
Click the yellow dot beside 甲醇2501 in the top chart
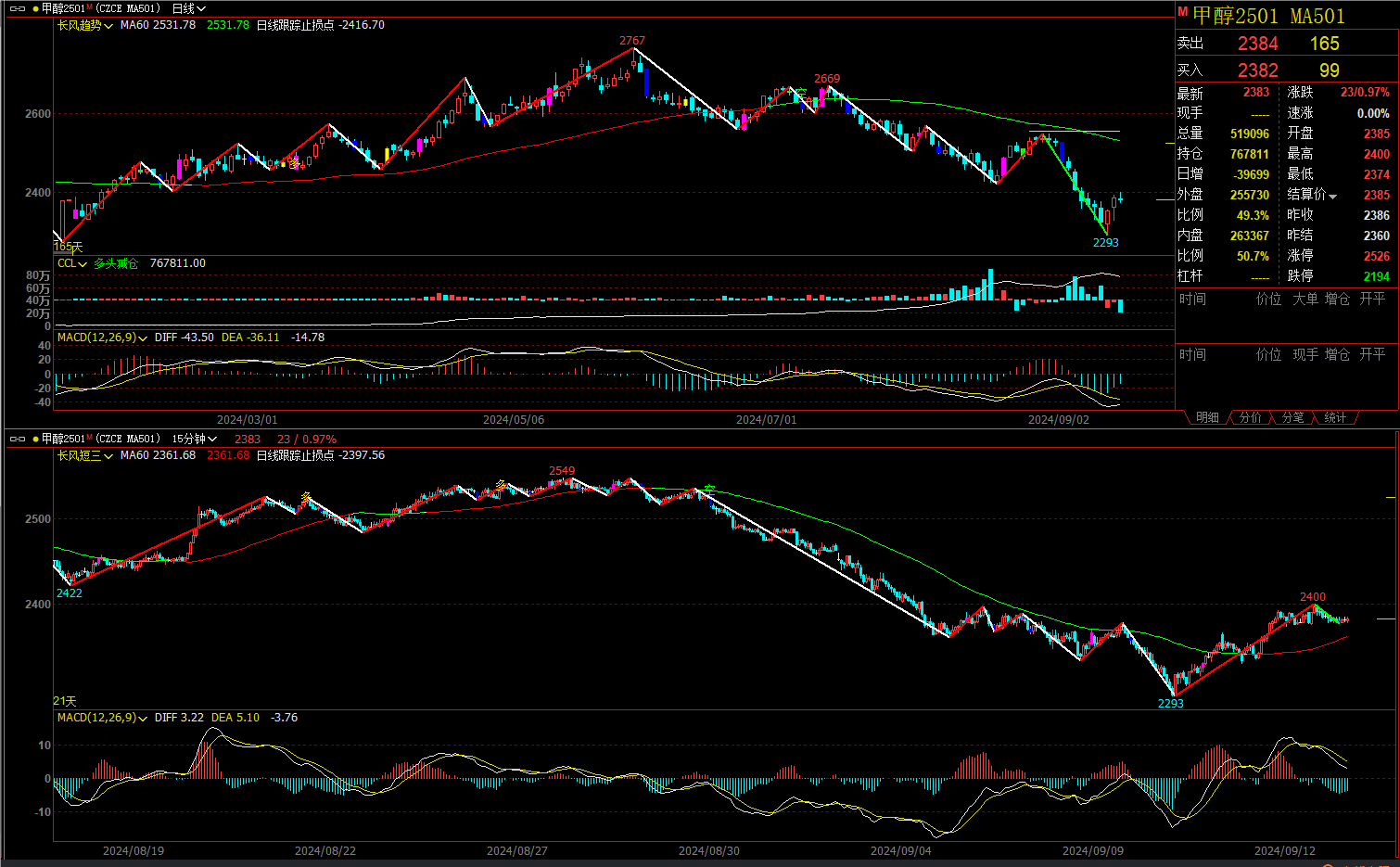(x=35, y=8)
